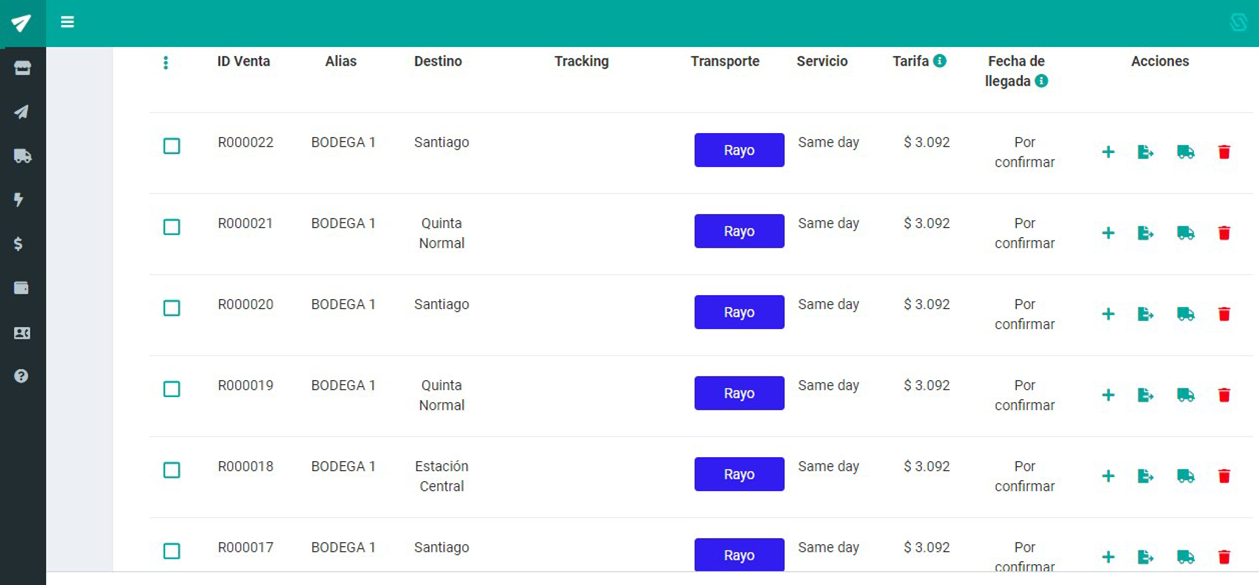
Task: Open the lightning bolt sidebar section
Action: pos(19,200)
